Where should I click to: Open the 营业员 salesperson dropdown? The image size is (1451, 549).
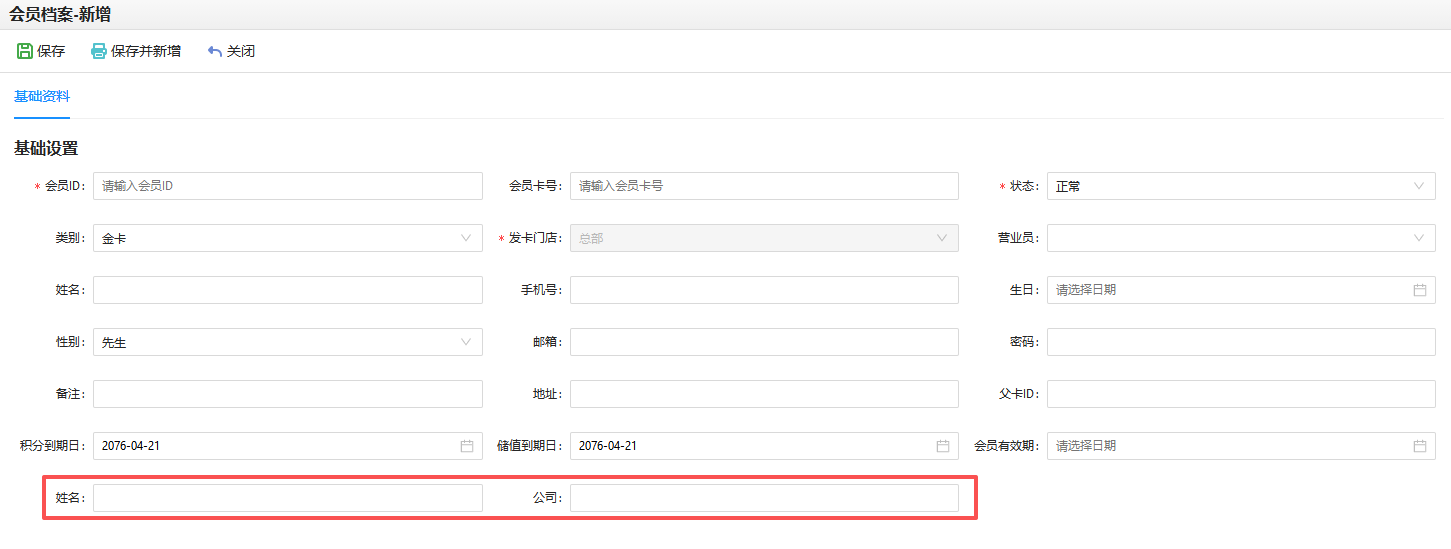[x=1241, y=238]
